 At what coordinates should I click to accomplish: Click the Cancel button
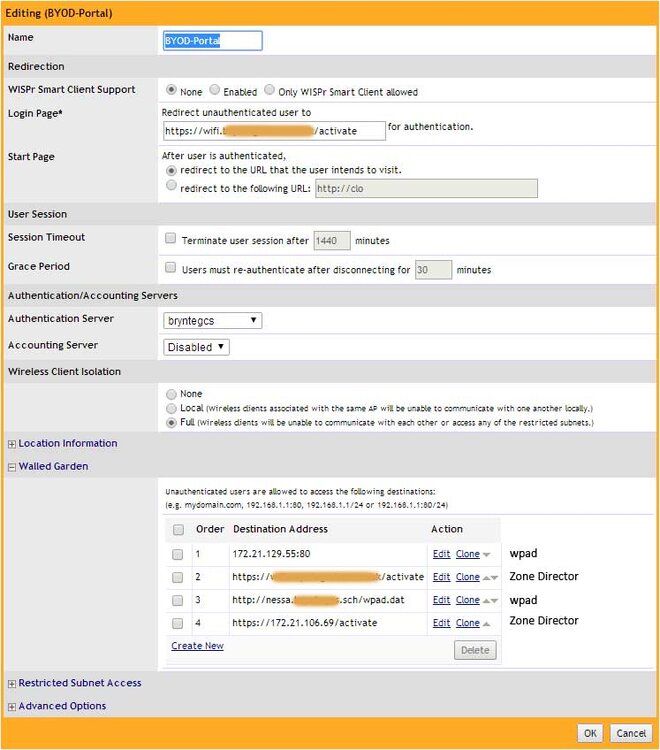(631, 733)
